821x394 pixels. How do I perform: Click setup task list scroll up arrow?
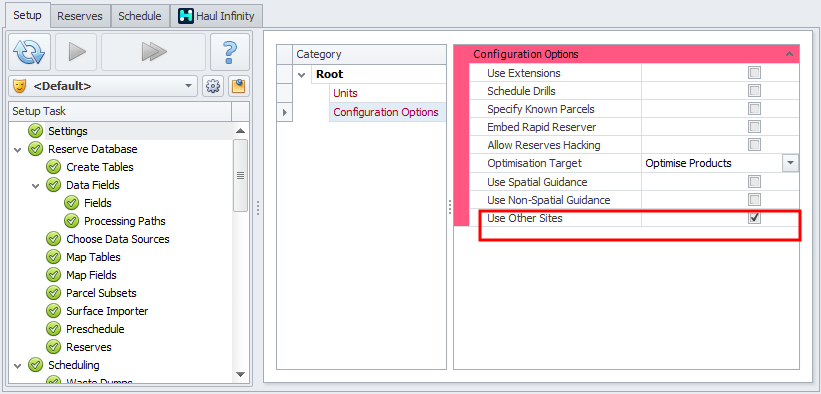pos(240,131)
